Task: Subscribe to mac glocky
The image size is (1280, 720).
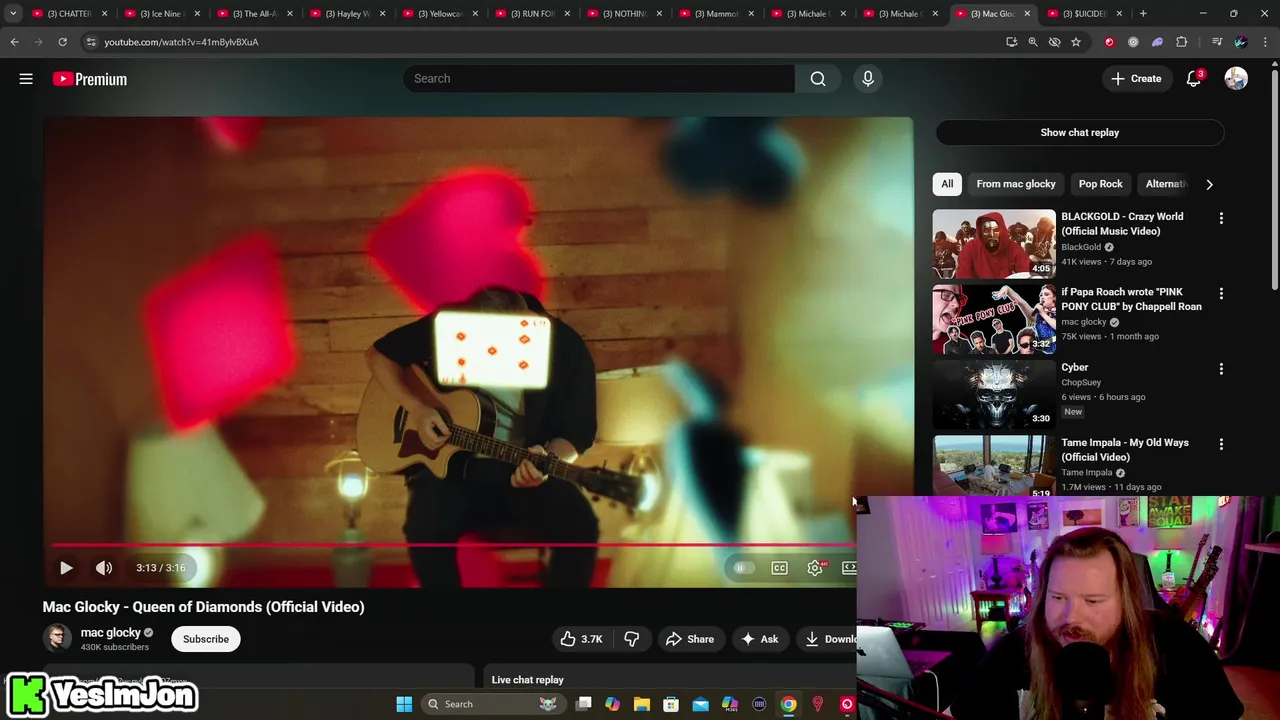Action: (206, 639)
